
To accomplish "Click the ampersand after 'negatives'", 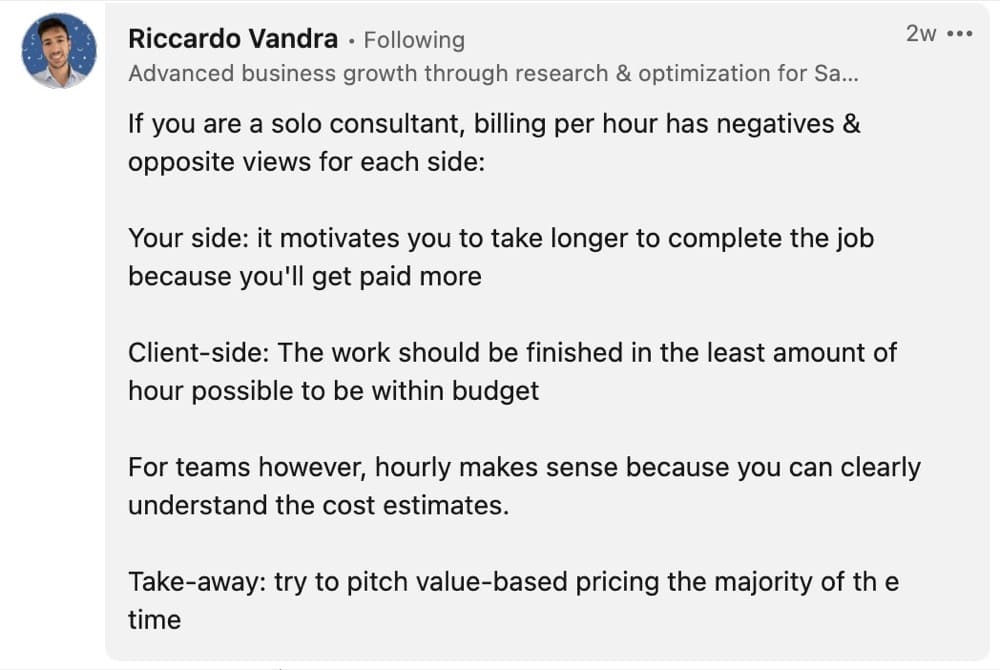I will [x=851, y=123].
